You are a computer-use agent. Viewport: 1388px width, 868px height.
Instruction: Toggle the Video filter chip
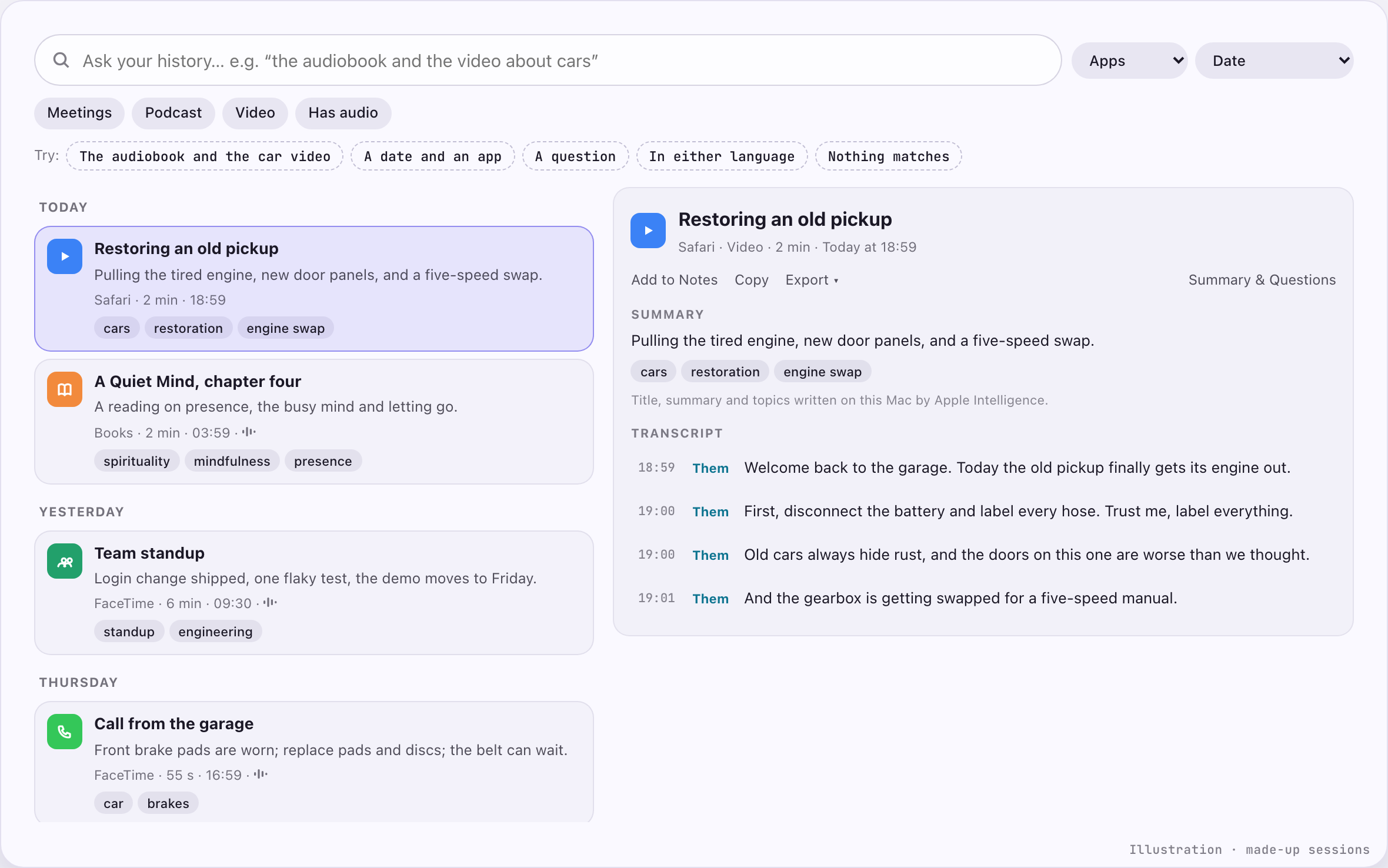coord(255,113)
